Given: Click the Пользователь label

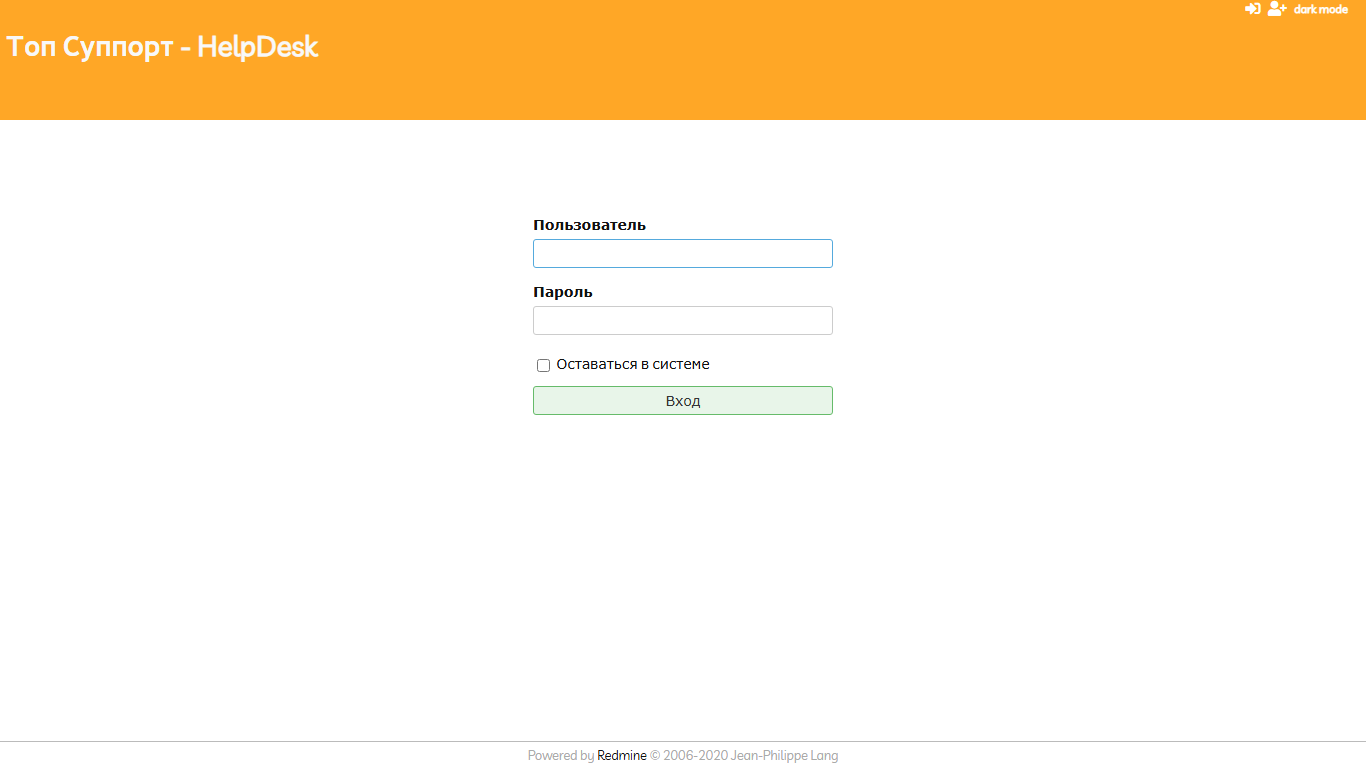Looking at the screenshot, I should (589, 225).
